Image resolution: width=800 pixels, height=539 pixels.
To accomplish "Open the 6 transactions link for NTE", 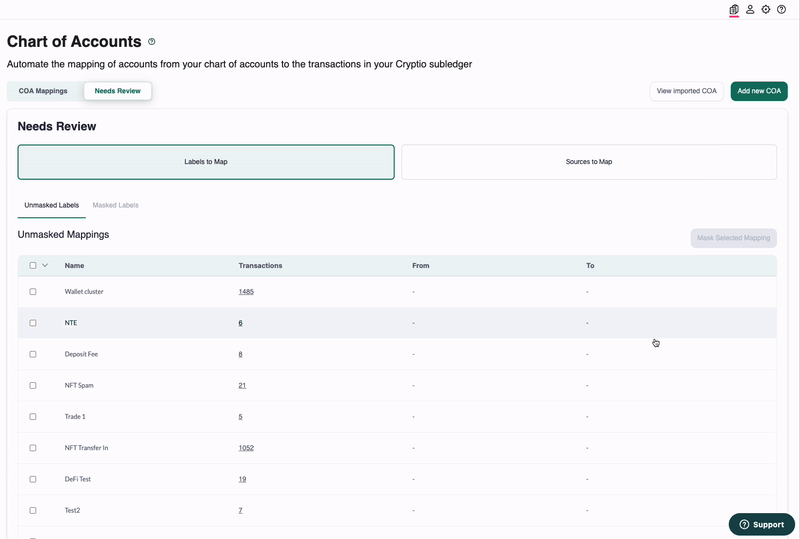I will (x=240, y=323).
